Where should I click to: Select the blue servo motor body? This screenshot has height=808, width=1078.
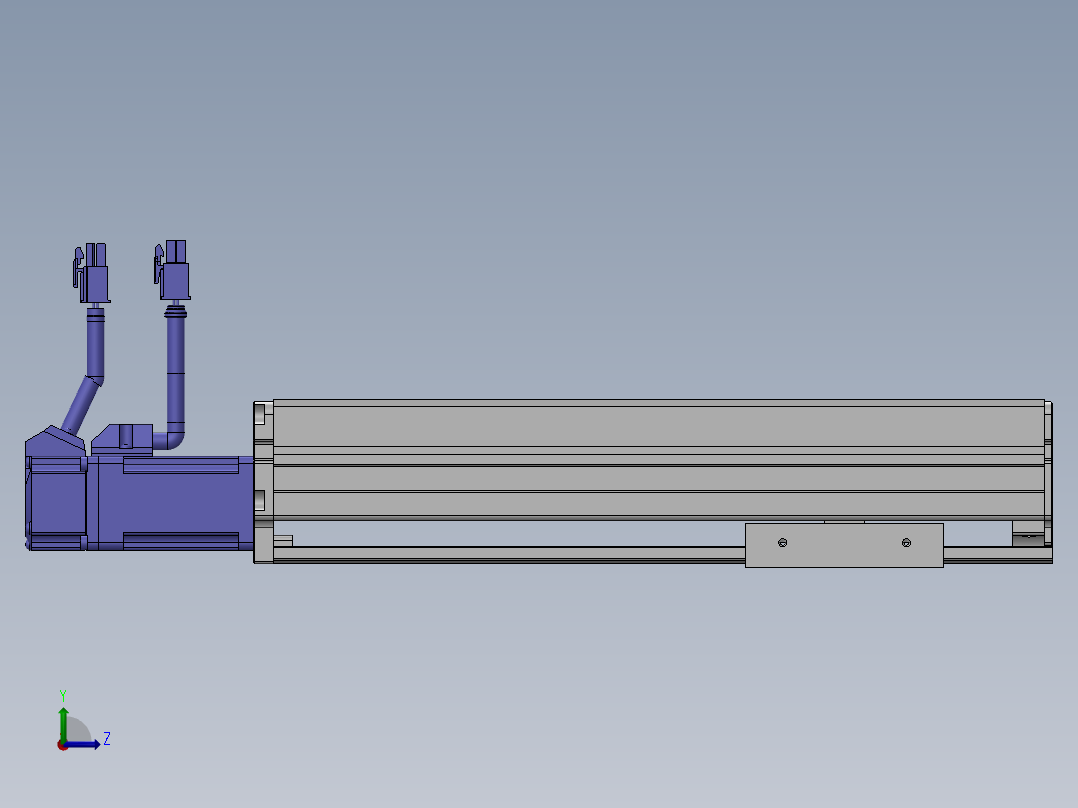pos(168,502)
